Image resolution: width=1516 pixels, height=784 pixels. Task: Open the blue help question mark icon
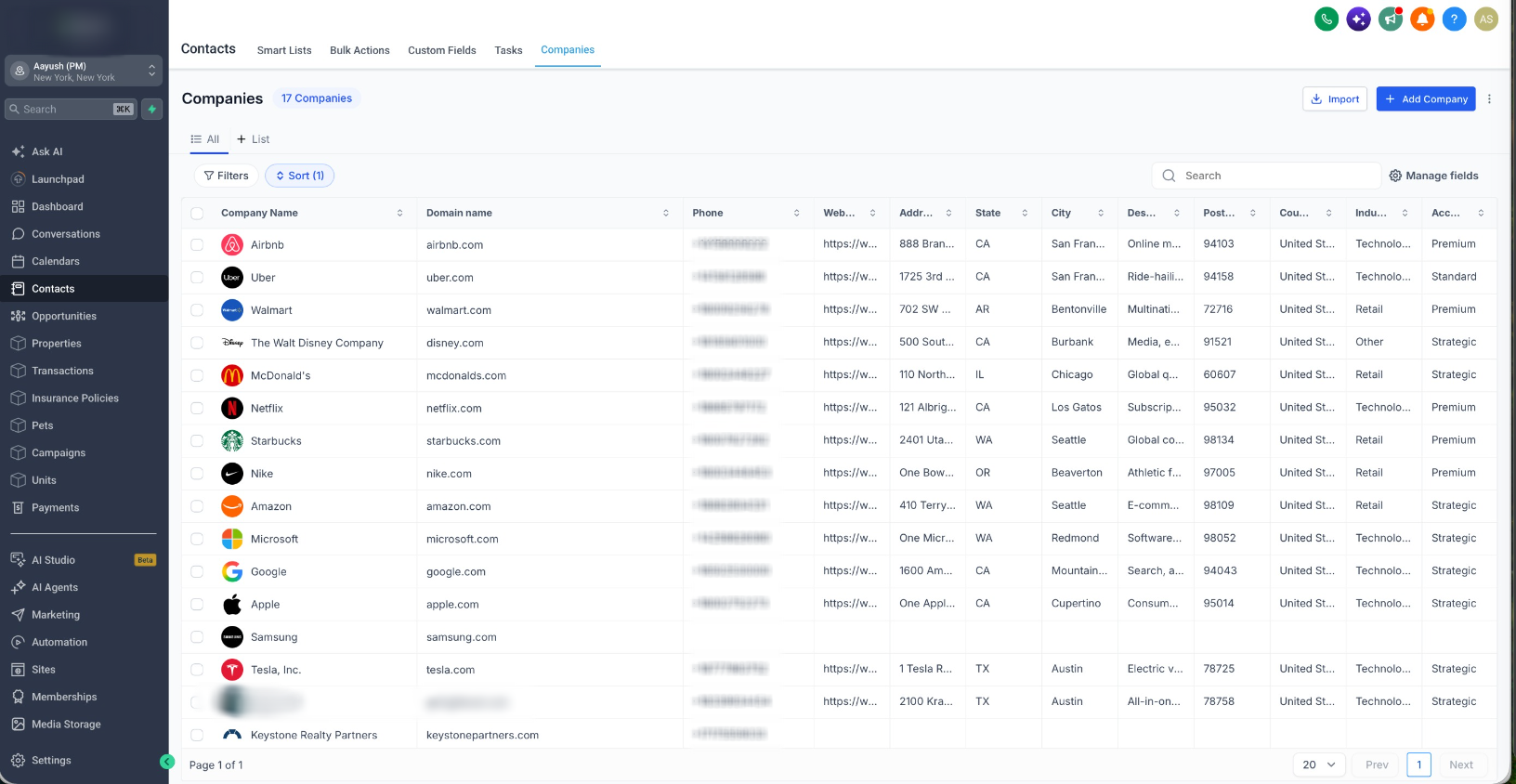click(1454, 19)
